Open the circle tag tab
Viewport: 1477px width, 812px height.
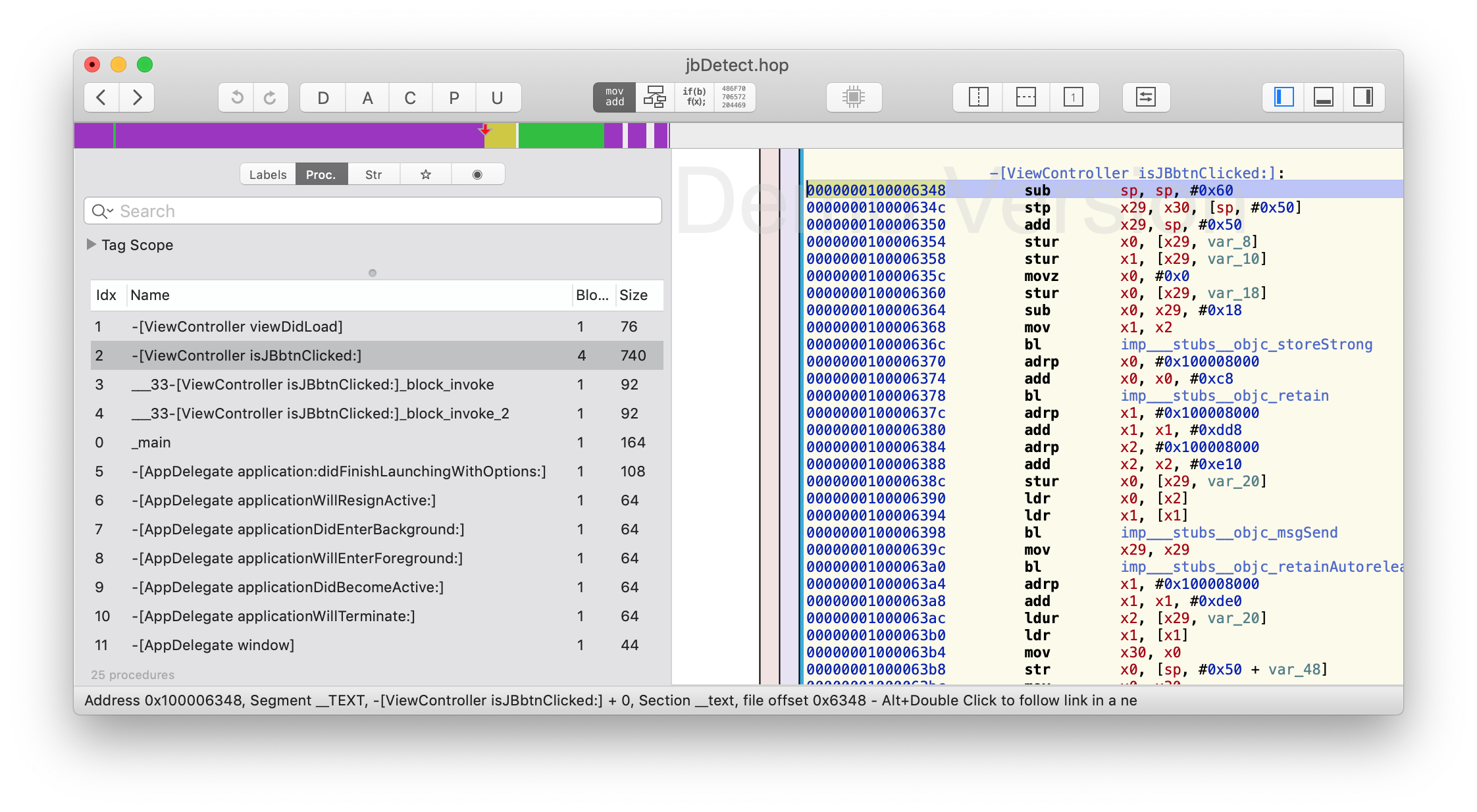click(478, 174)
